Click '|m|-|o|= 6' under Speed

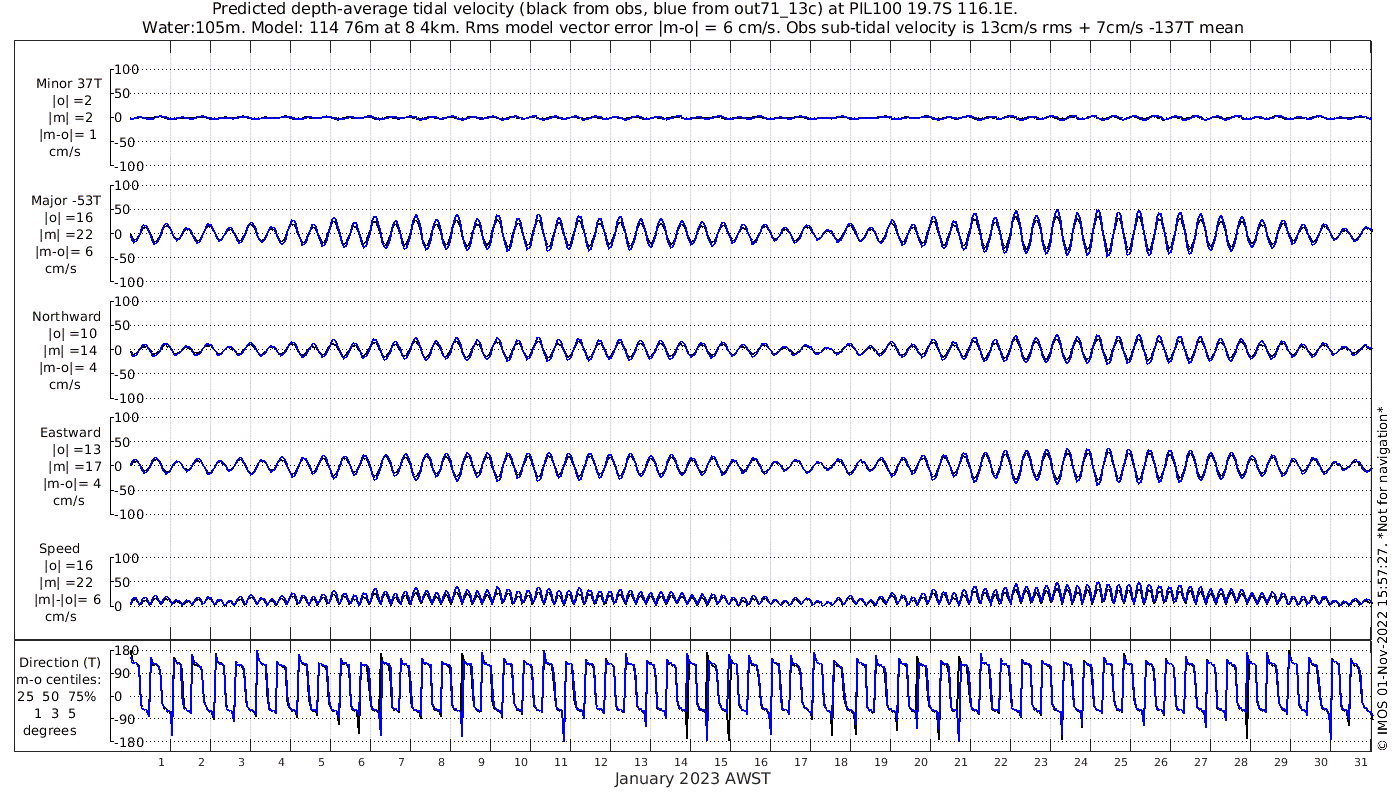pos(67,600)
